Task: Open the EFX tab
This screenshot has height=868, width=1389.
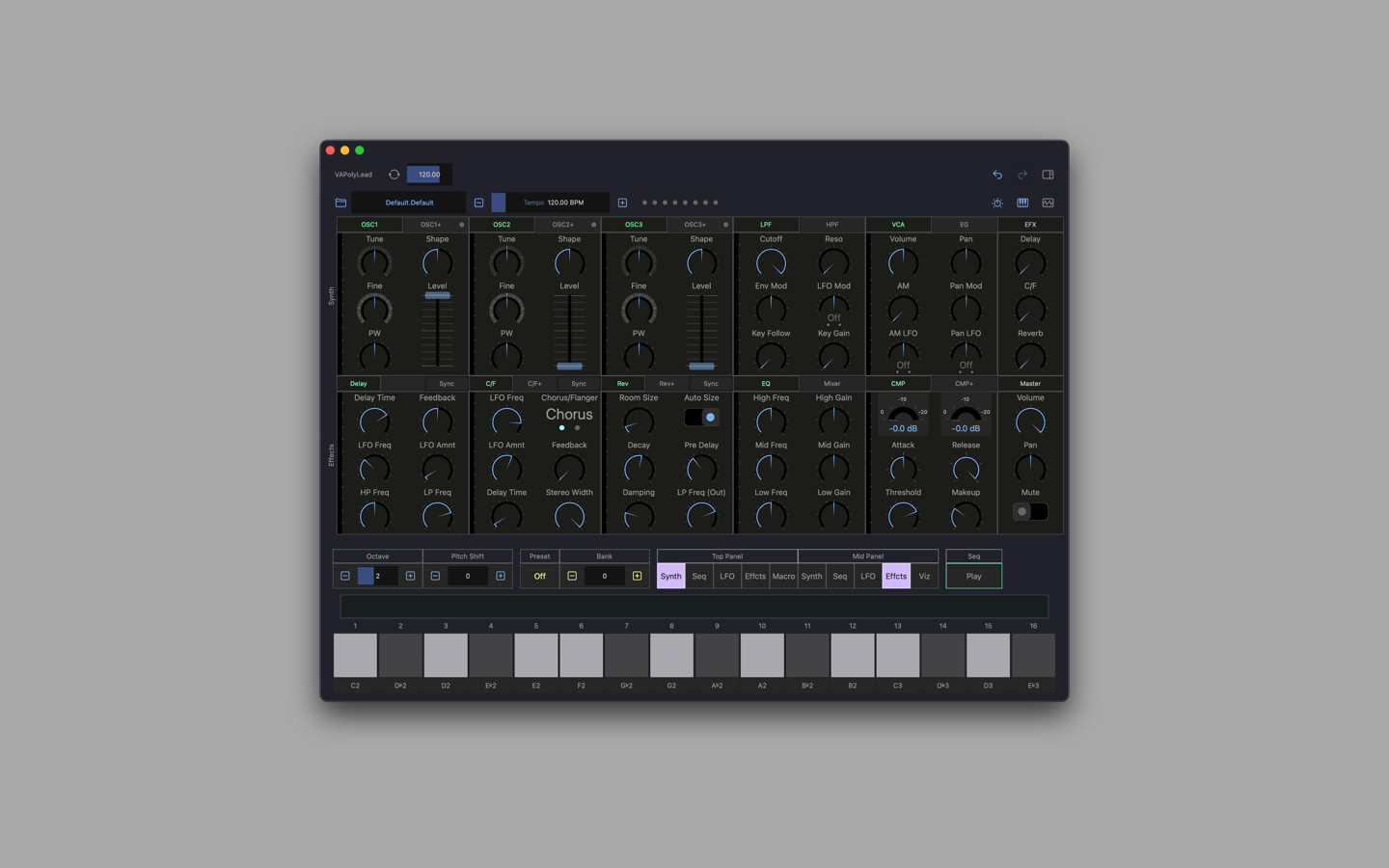Action: (1030, 225)
